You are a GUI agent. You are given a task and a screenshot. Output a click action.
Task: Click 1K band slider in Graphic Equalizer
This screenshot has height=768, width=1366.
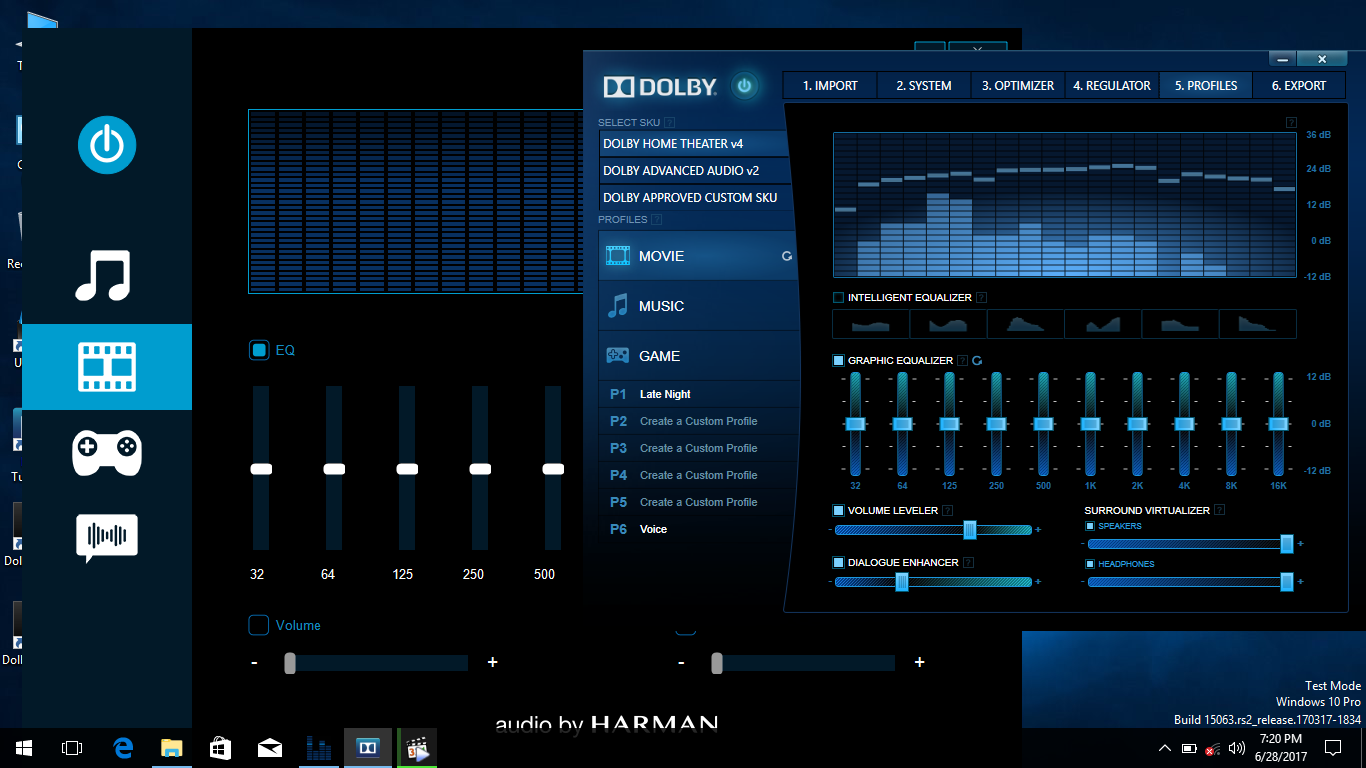(1090, 424)
